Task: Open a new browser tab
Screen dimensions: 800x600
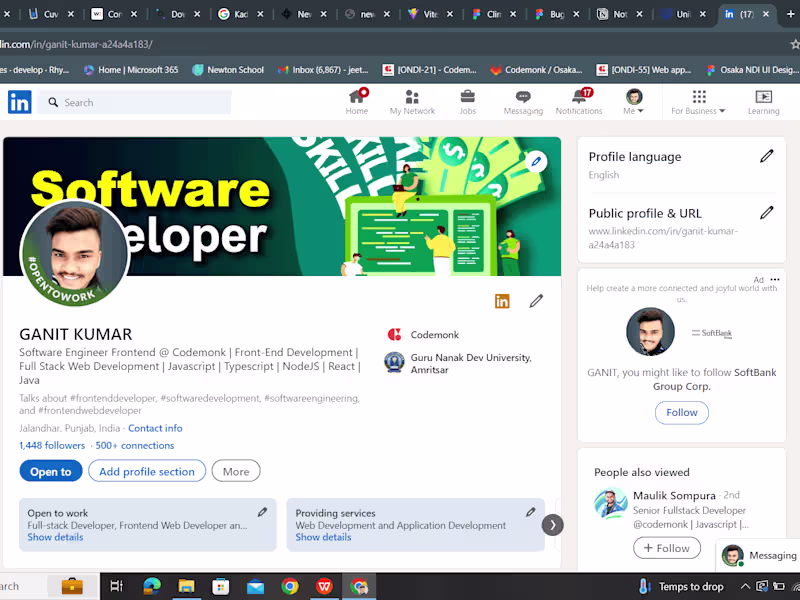Action: tap(790, 14)
